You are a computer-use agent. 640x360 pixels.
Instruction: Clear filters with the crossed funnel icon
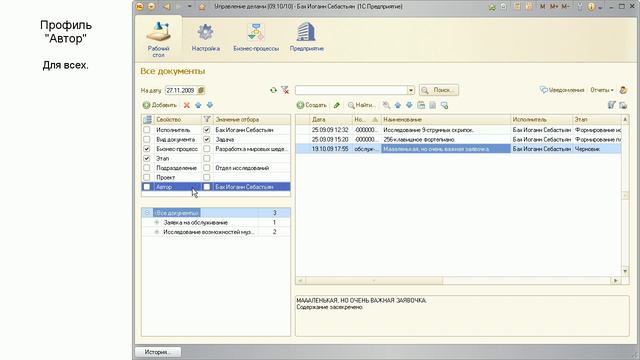click(285, 90)
